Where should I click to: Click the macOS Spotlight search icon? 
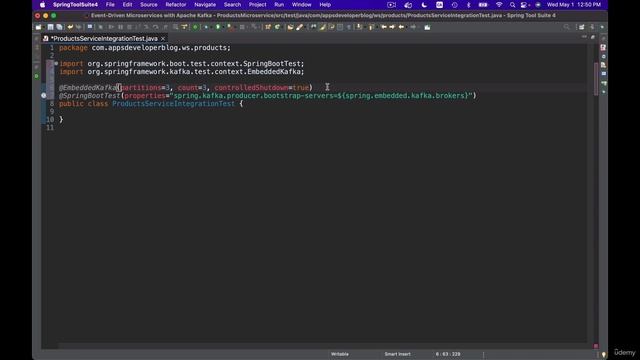click(x=512, y=5)
